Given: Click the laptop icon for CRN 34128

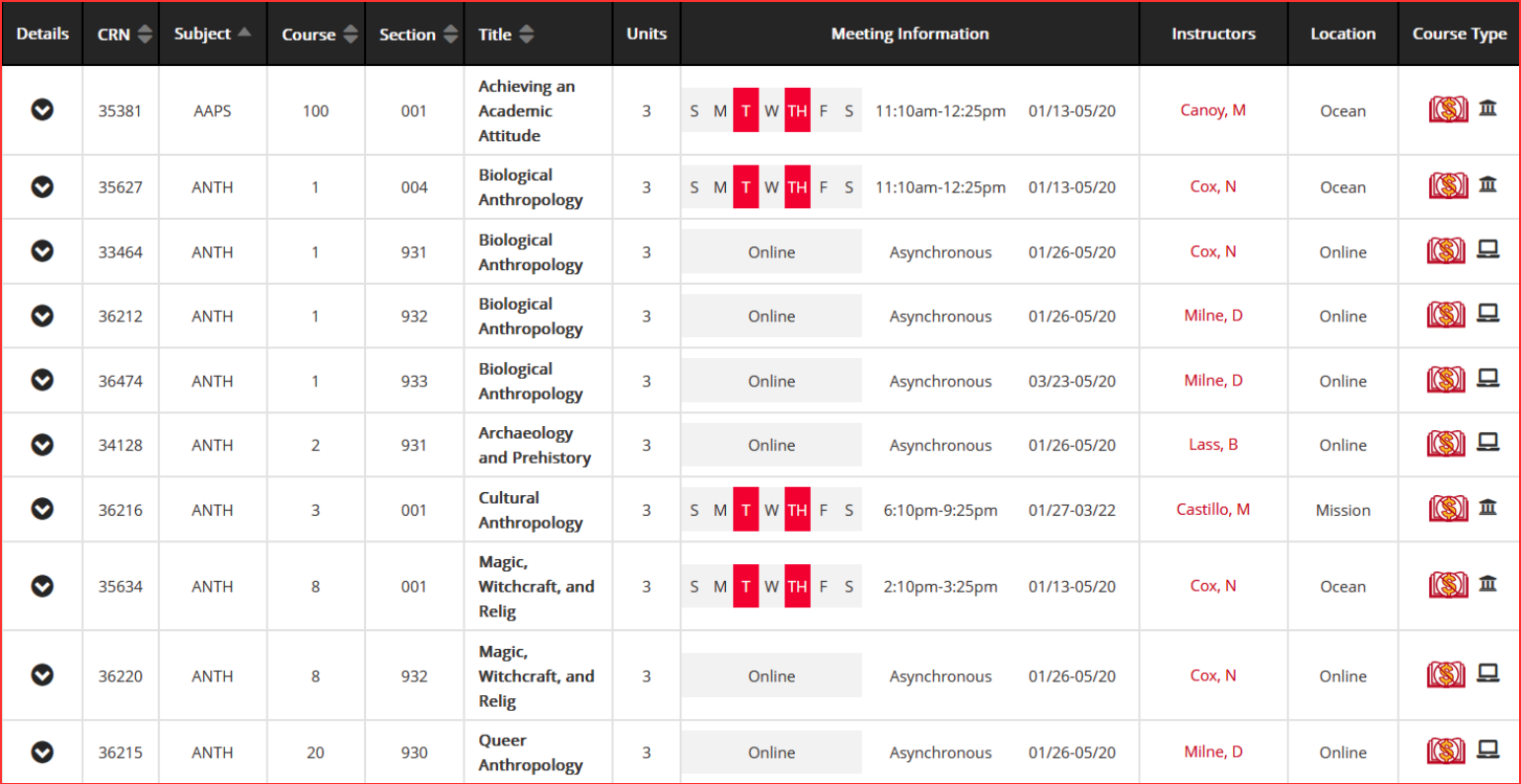Looking at the screenshot, I should point(1487,443).
